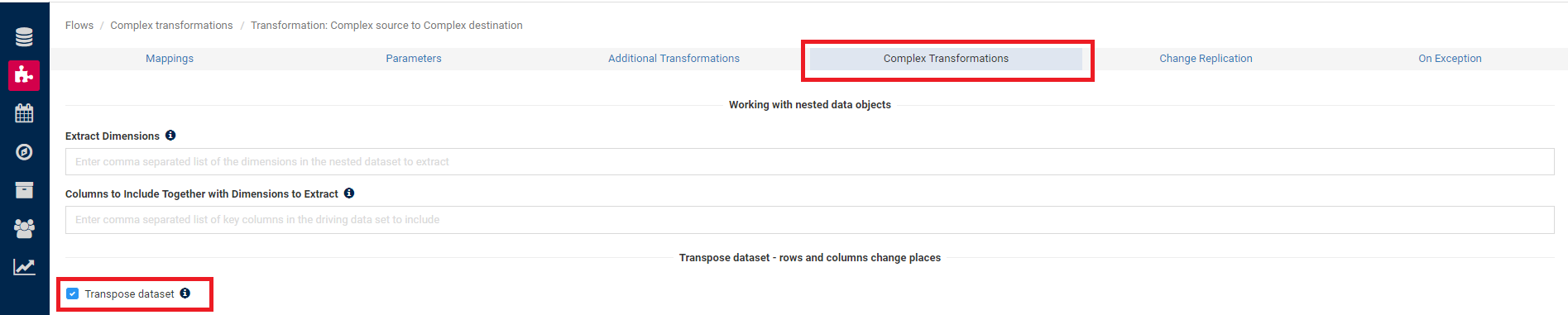Switch to Change Replication tab

click(1206, 59)
